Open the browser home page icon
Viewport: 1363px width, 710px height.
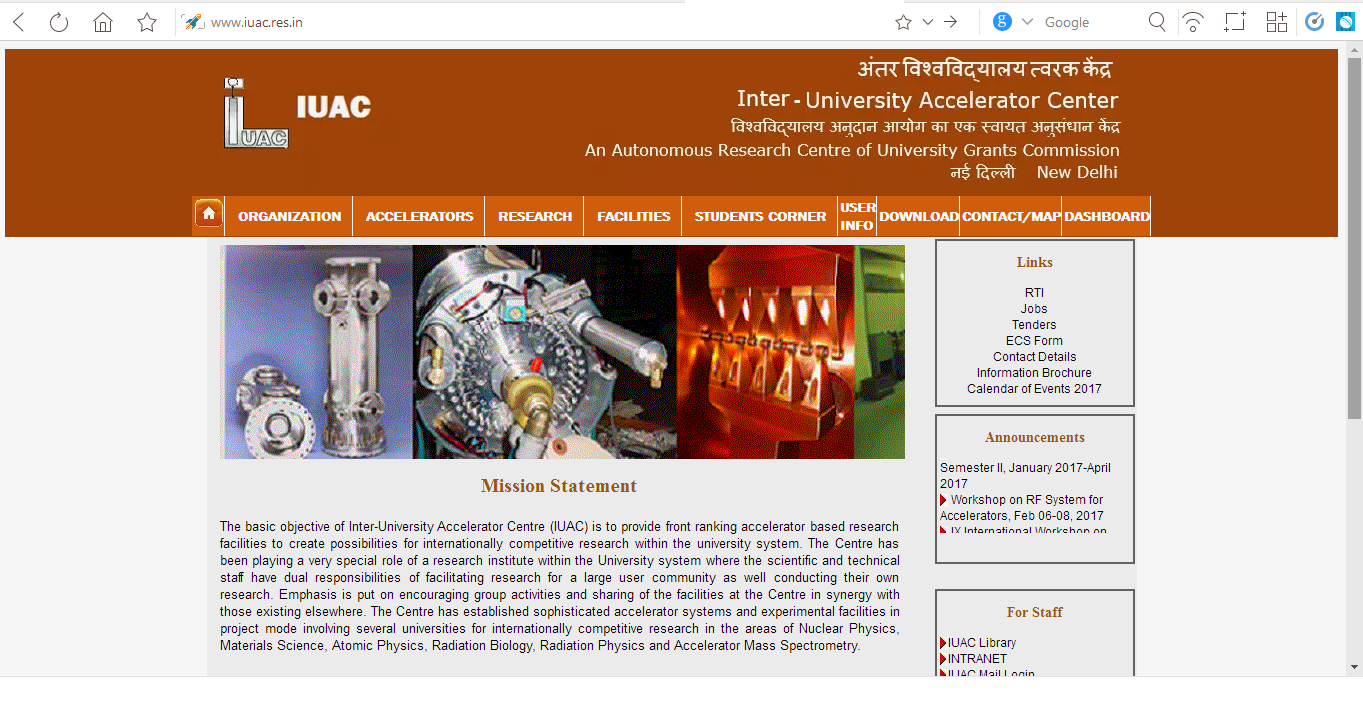coord(103,22)
